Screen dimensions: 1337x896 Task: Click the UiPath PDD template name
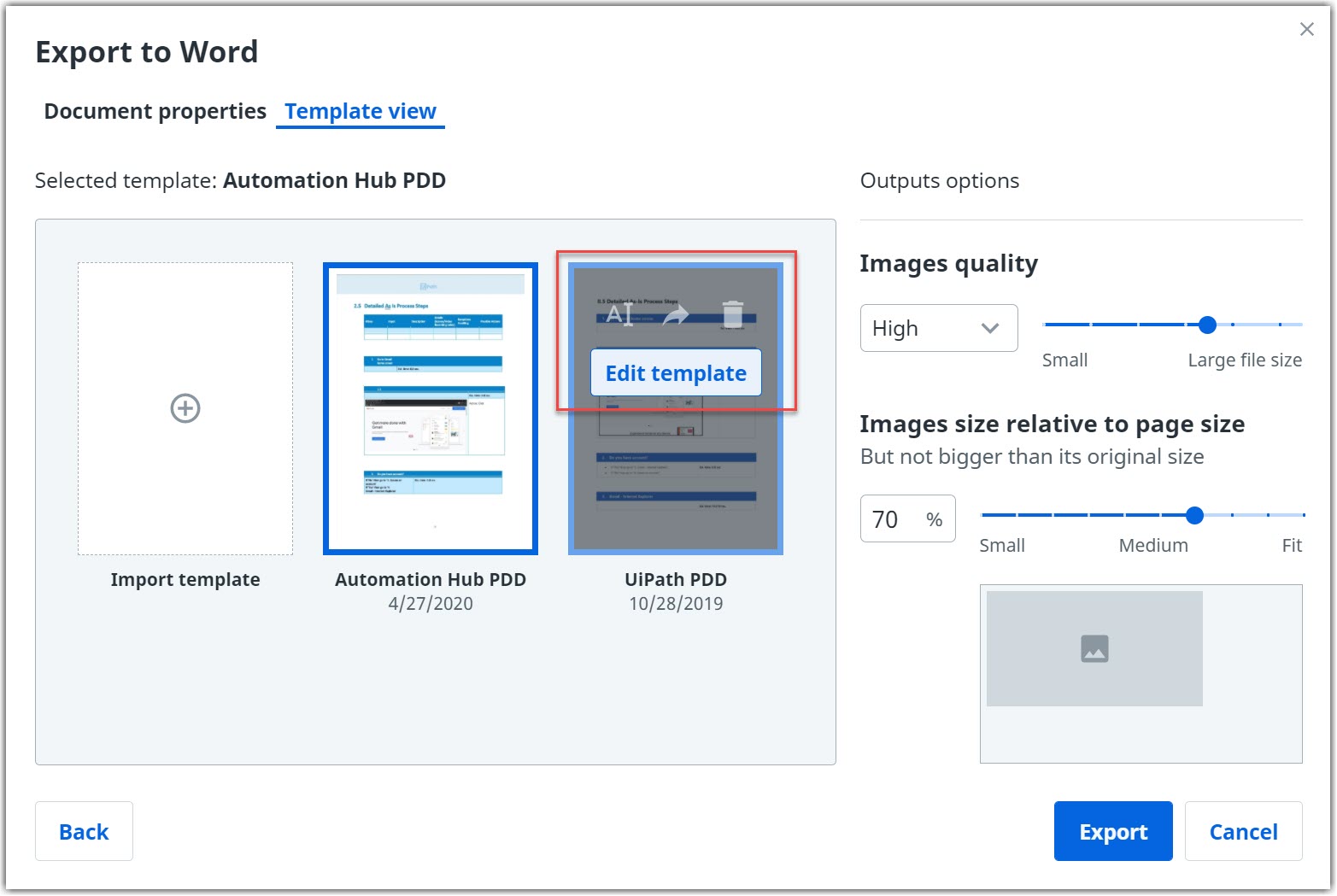[676, 579]
